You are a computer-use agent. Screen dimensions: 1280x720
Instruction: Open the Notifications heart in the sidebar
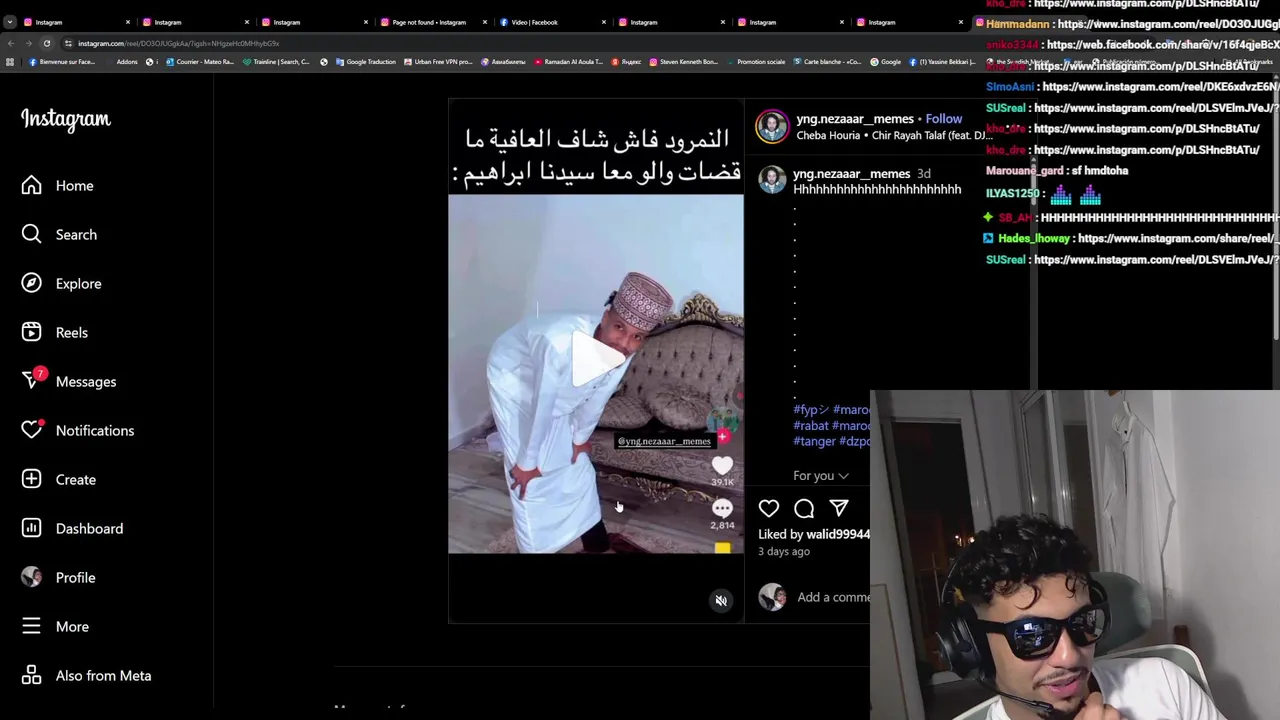[31, 430]
